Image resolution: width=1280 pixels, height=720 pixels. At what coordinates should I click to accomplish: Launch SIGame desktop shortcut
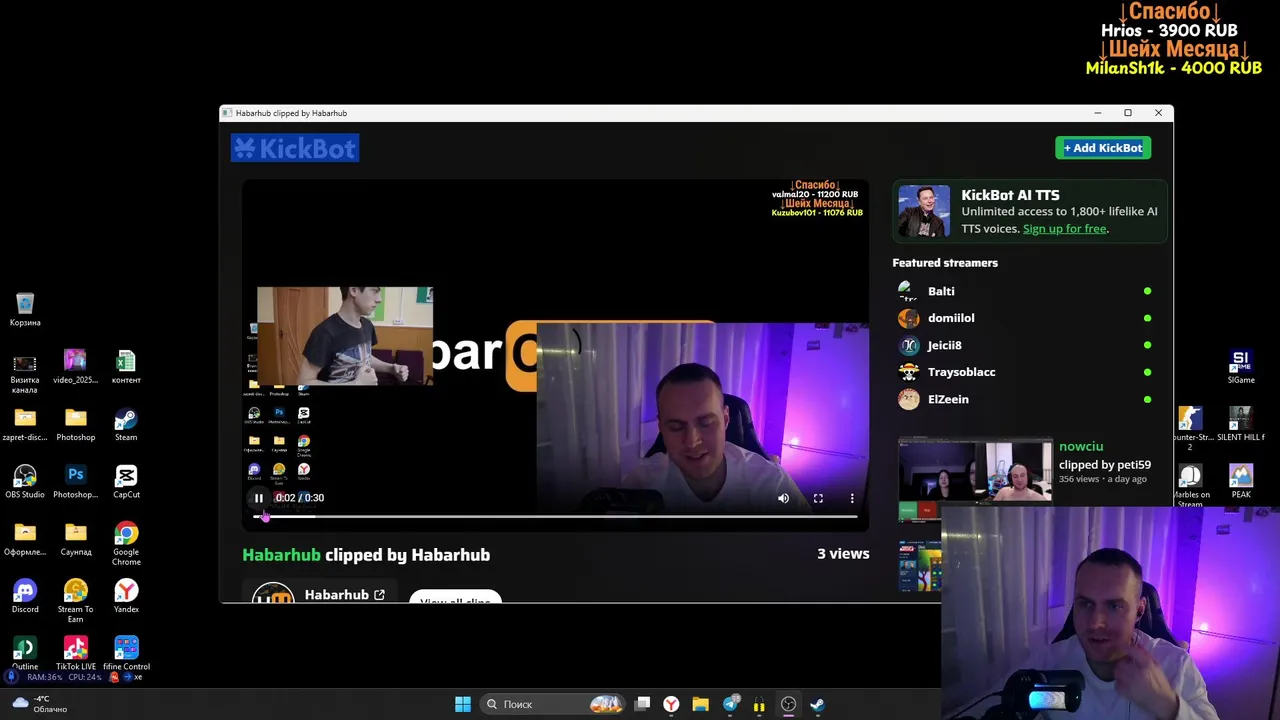pos(1241,367)
